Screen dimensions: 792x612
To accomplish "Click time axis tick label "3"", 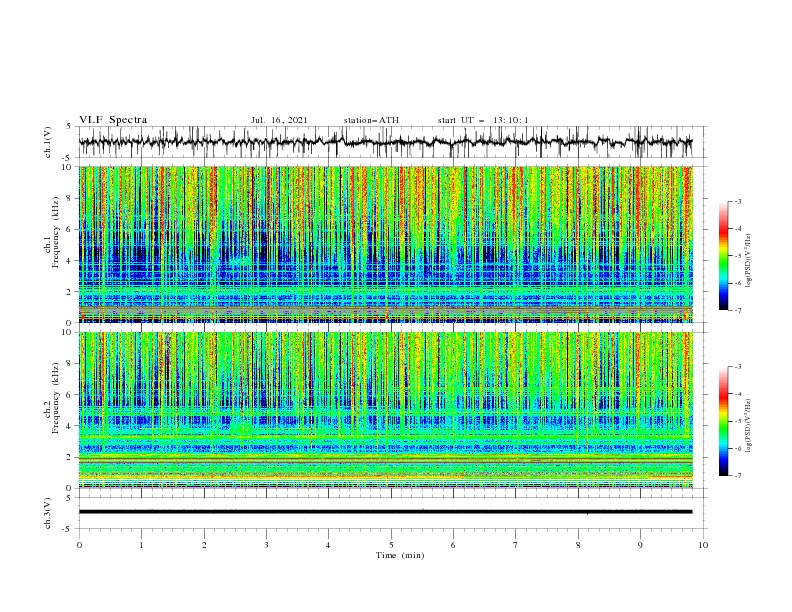I will (266, 545).
